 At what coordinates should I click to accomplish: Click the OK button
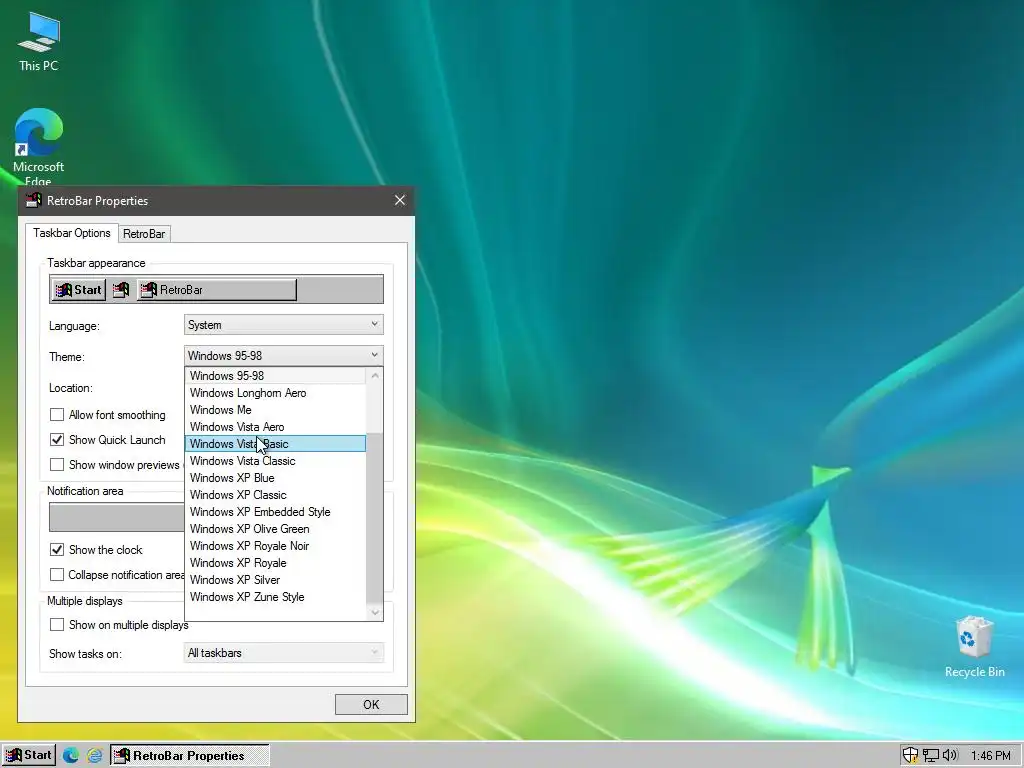coord(371,704)
